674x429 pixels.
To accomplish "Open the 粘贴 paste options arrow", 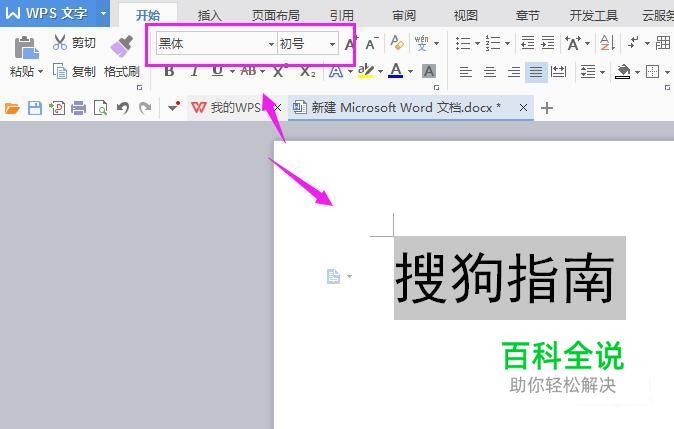I will [x=40, y=71].
